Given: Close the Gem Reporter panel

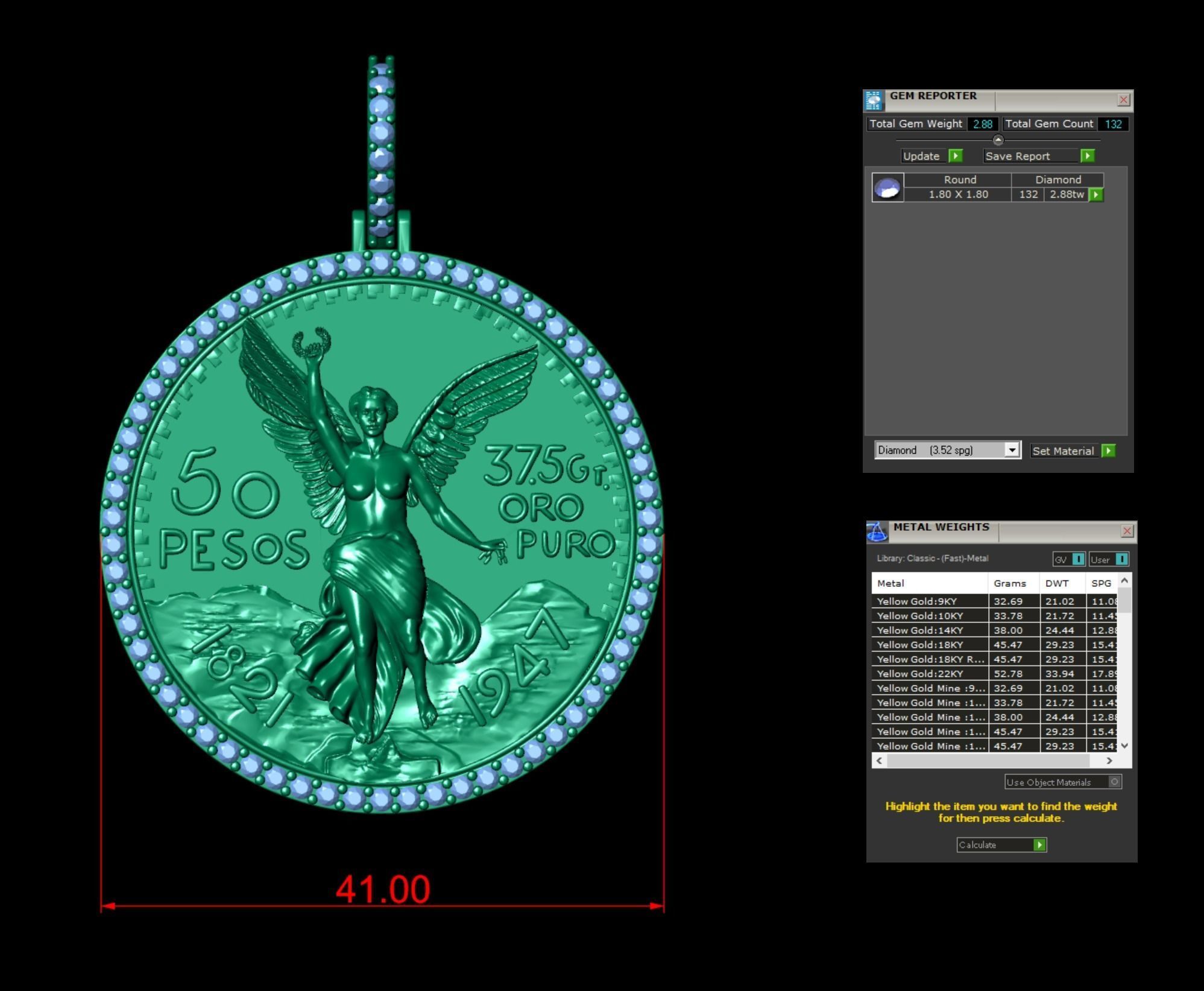Looking at the screenshot, I should click(1124, 100).
